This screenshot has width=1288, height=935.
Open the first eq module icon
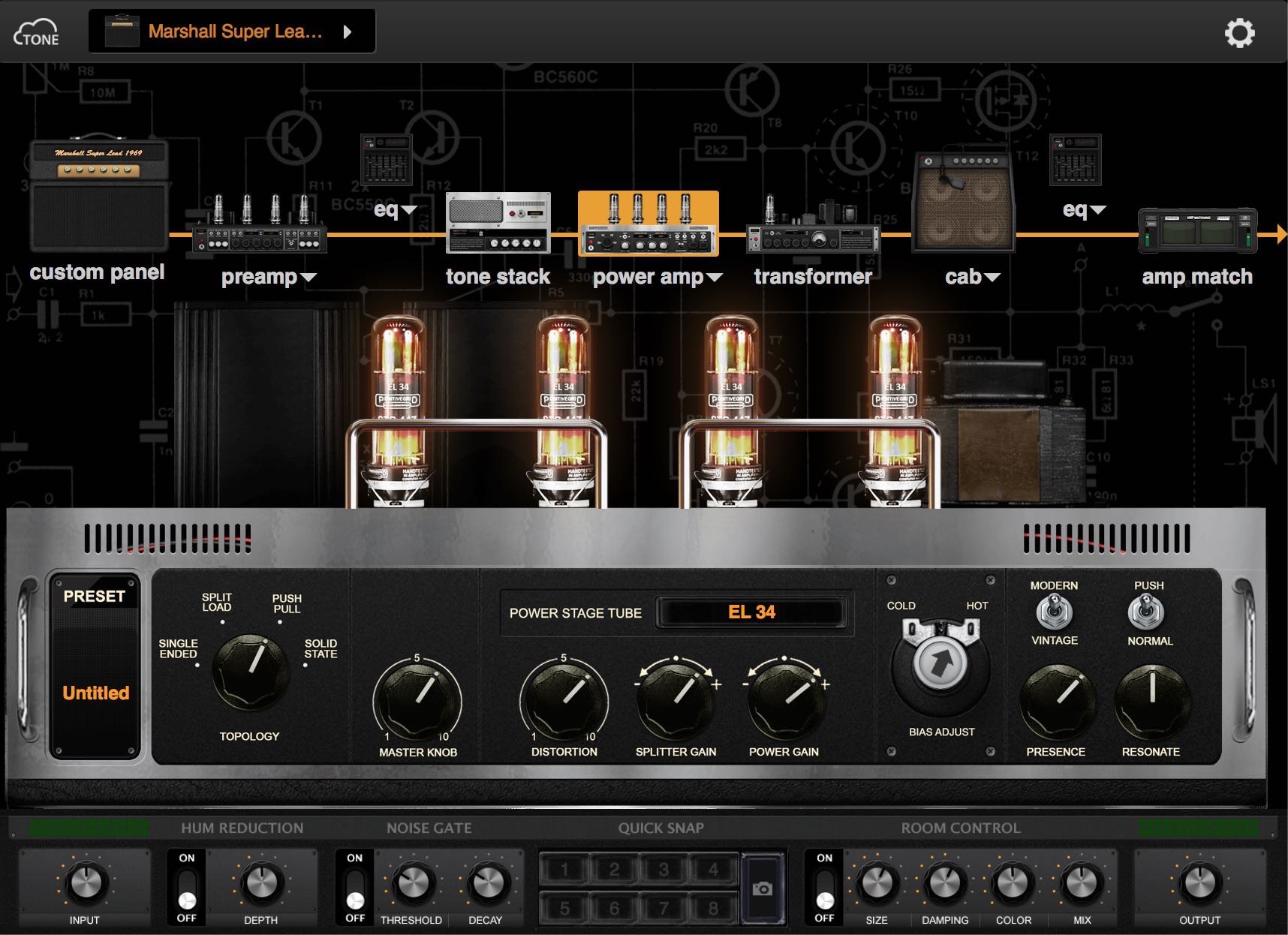click(387, 159)
